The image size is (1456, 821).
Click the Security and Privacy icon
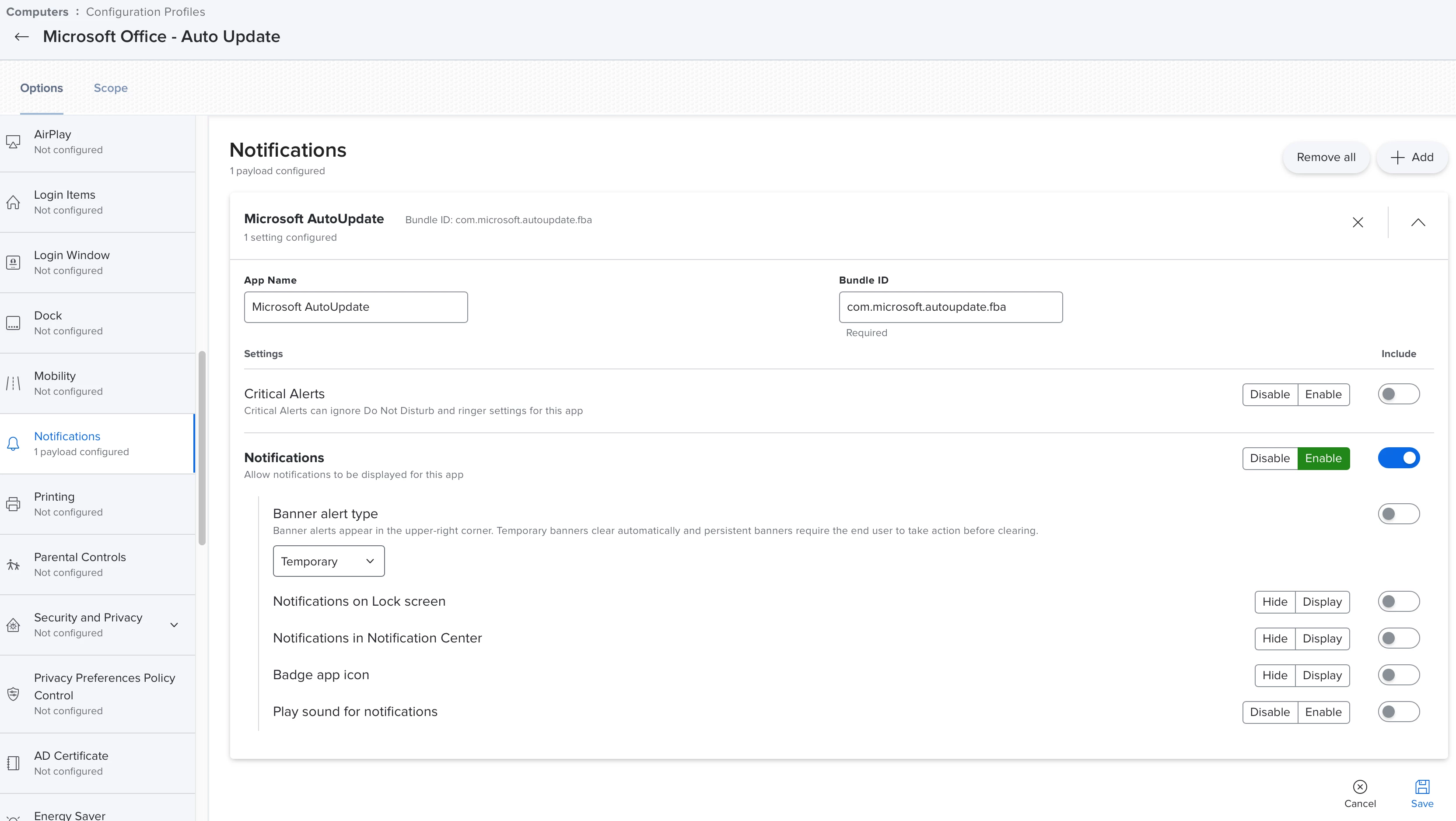click(x=13, y=625)
